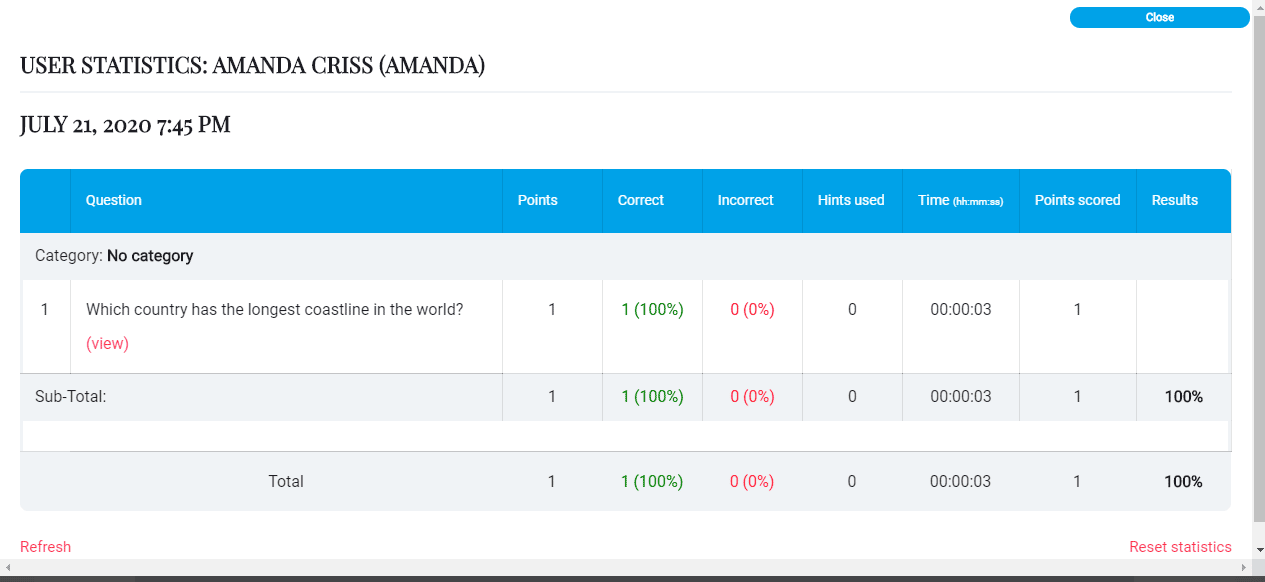Screen dimensions: 1265x582
Task: Click the horizontal scrollbar left arrow
Action: coord(8,567)
